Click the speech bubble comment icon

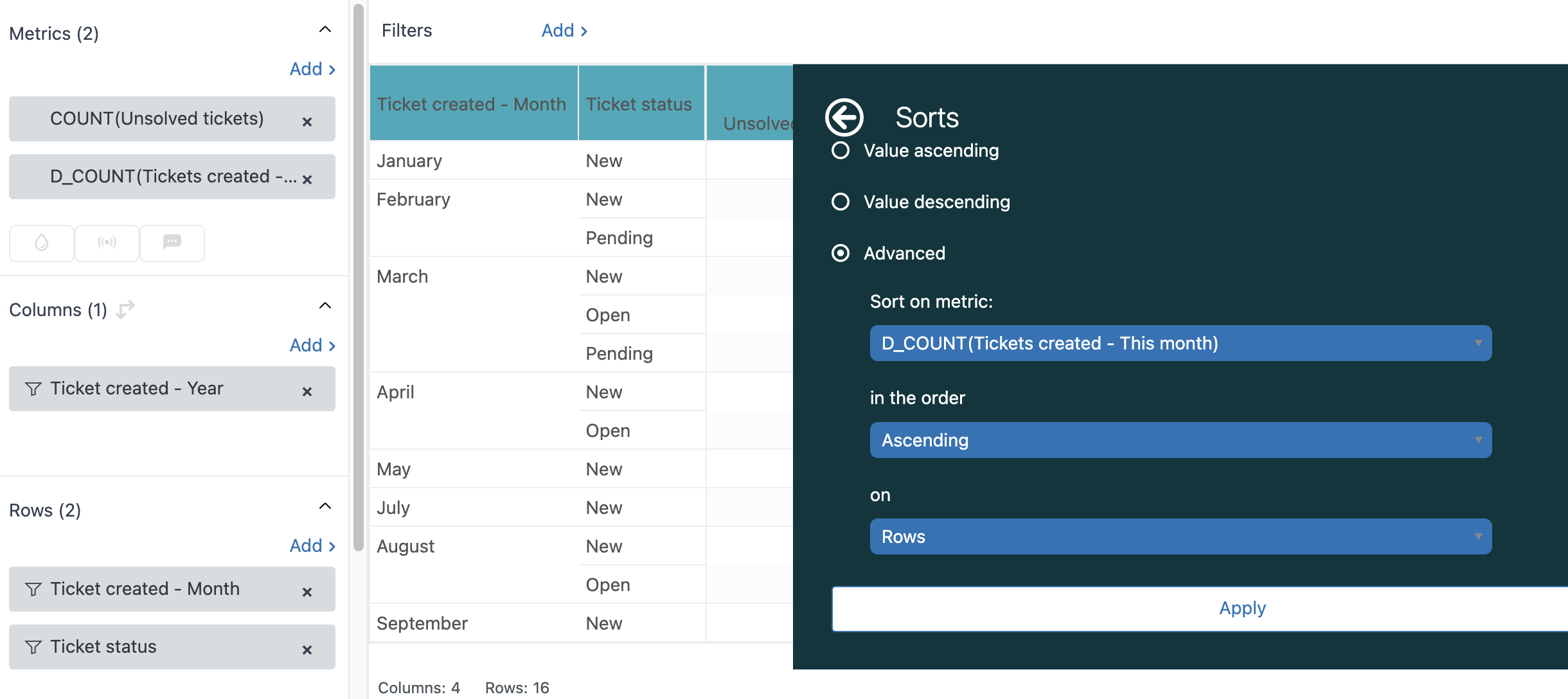172,242
